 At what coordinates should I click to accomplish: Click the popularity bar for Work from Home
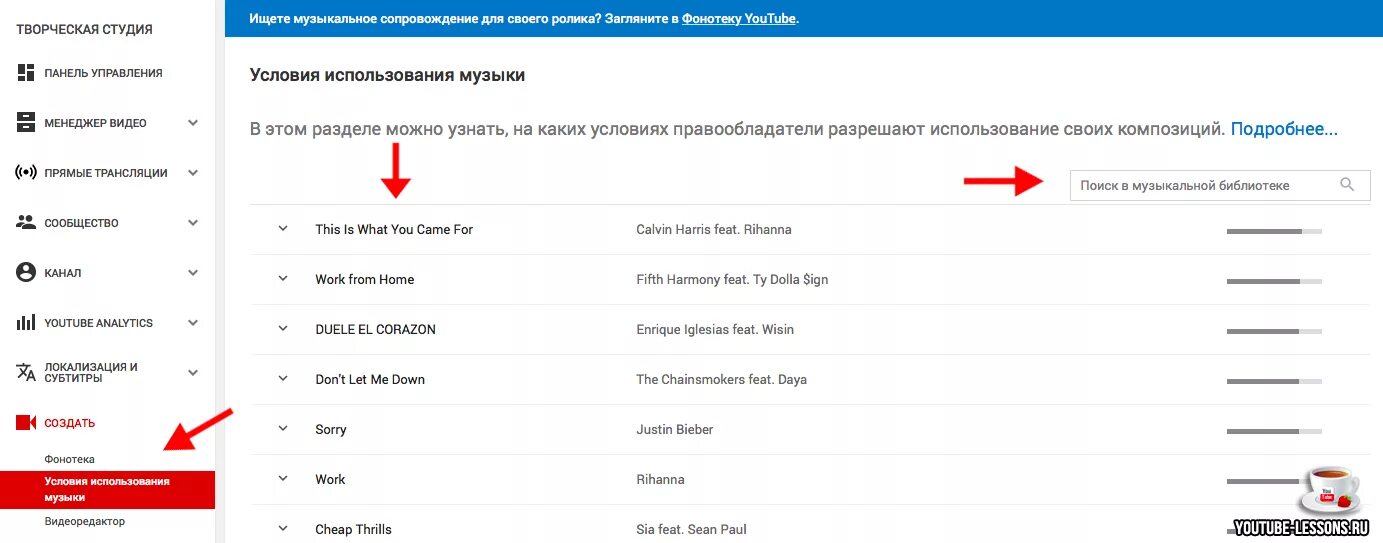click(1274, 281)
